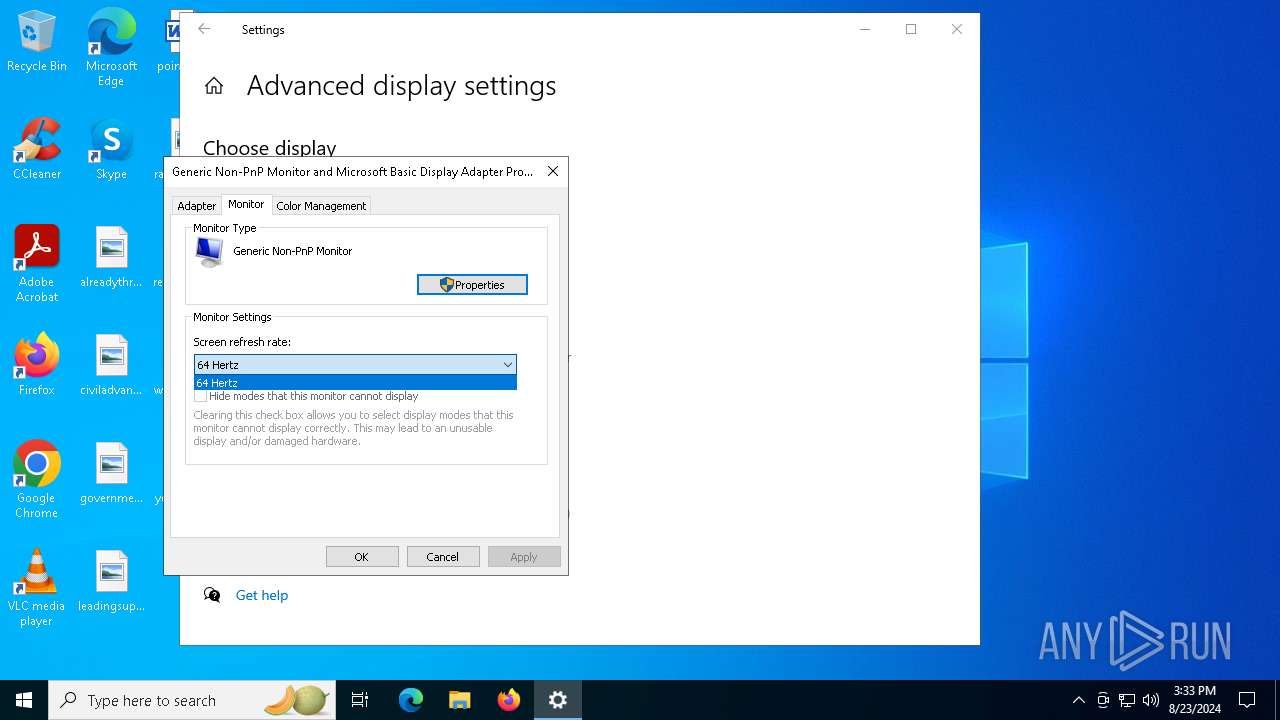This screenshot has width=1280, height=720.
Task: Select the civiladvan... image file
Action: pos(111,365)
